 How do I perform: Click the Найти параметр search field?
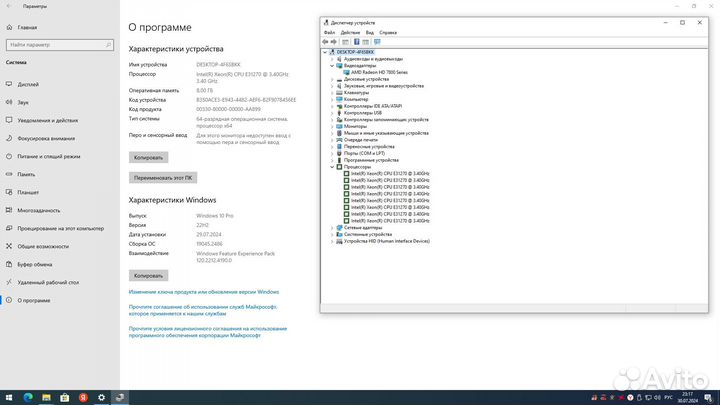coord(59,45)
